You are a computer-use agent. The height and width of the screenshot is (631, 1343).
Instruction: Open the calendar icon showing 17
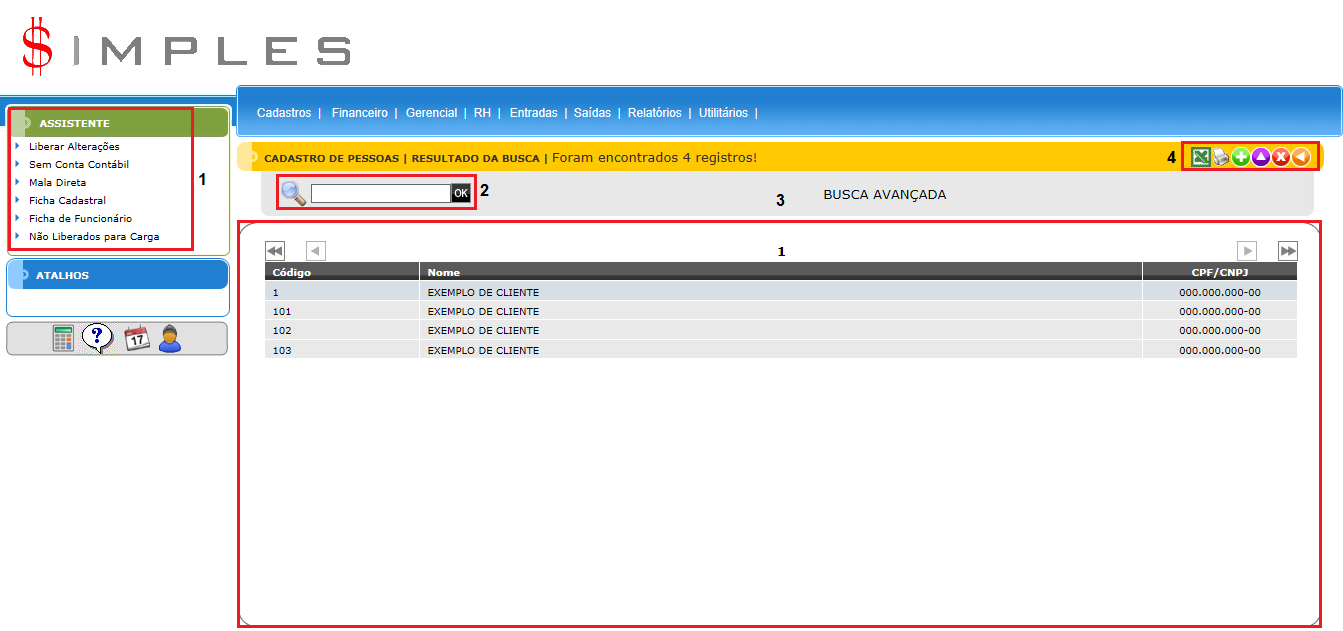pos(136,339)
